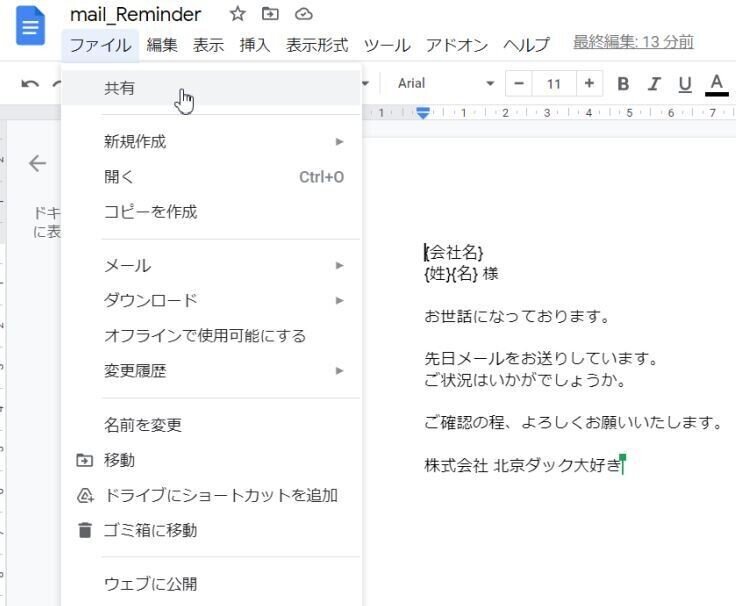Click the signature 株式会社 北京ダック大好き
The width and height of the screenshot is (736, 606).
coord(523,465)
